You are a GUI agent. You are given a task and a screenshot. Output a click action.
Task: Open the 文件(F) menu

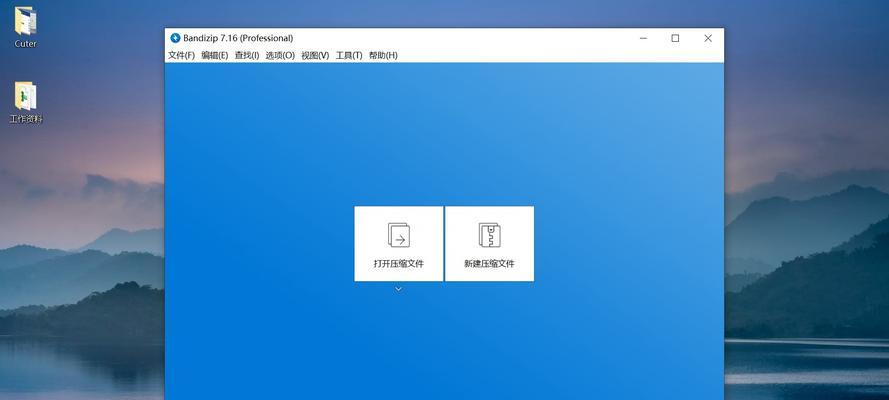coord(181,56)
